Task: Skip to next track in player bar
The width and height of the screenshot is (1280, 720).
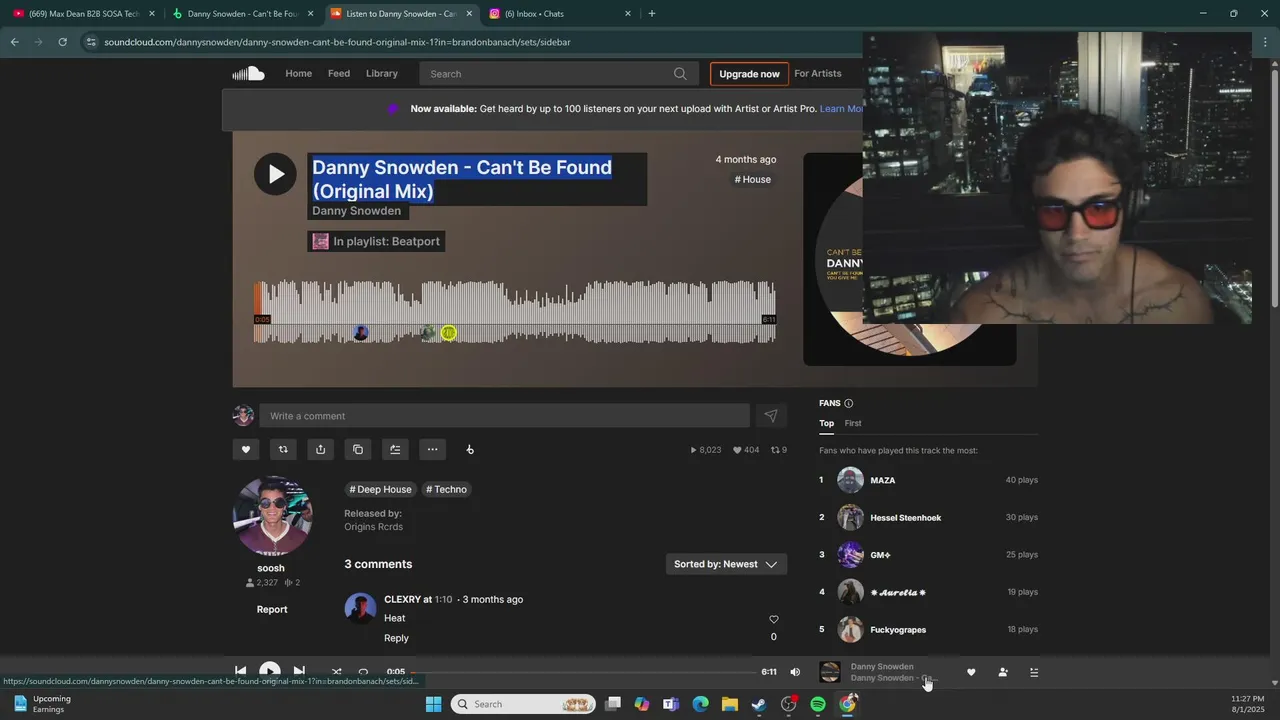Action: pos(299,671)
